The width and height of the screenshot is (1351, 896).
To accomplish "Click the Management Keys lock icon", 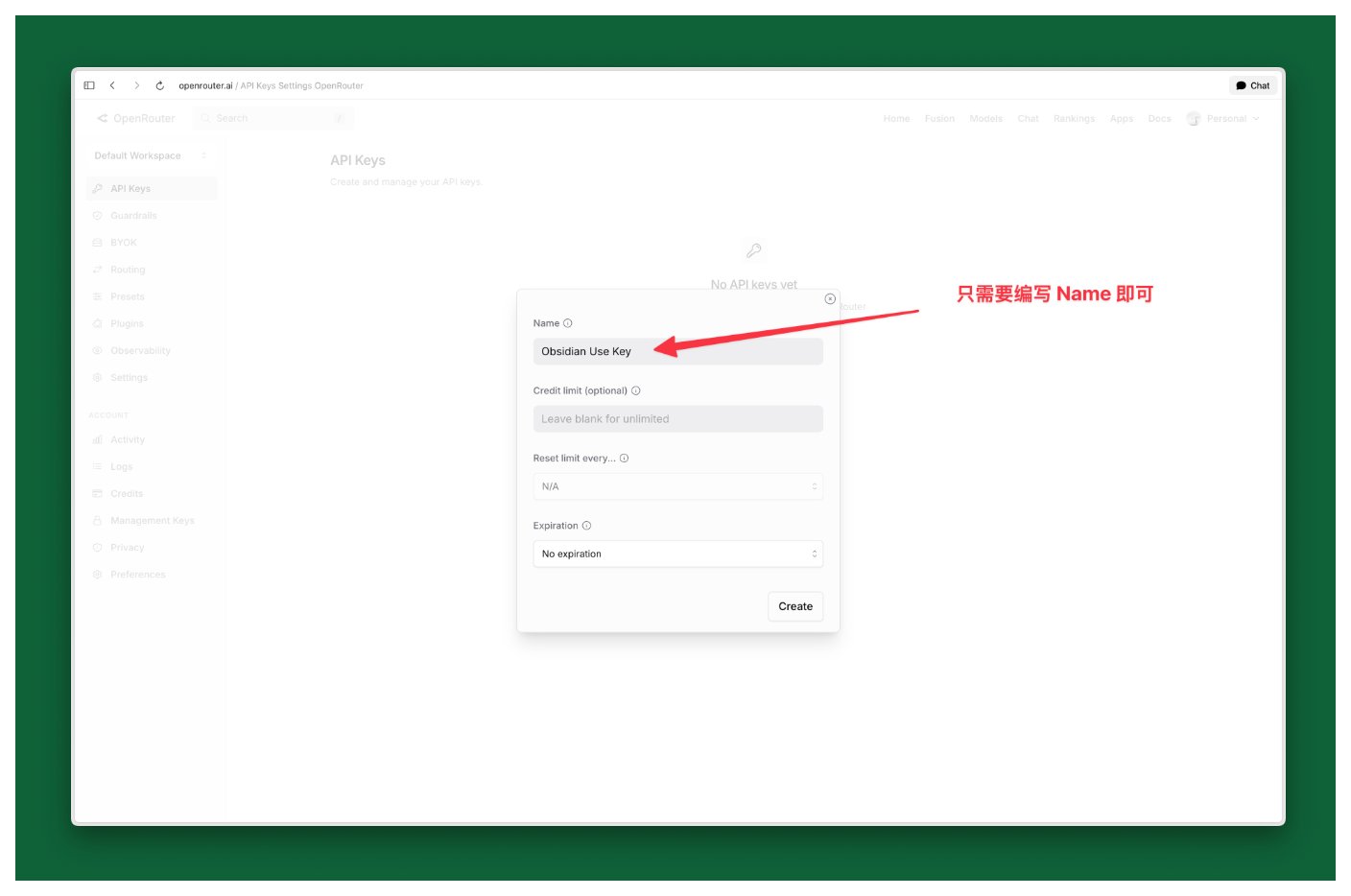I will point(97,520).
